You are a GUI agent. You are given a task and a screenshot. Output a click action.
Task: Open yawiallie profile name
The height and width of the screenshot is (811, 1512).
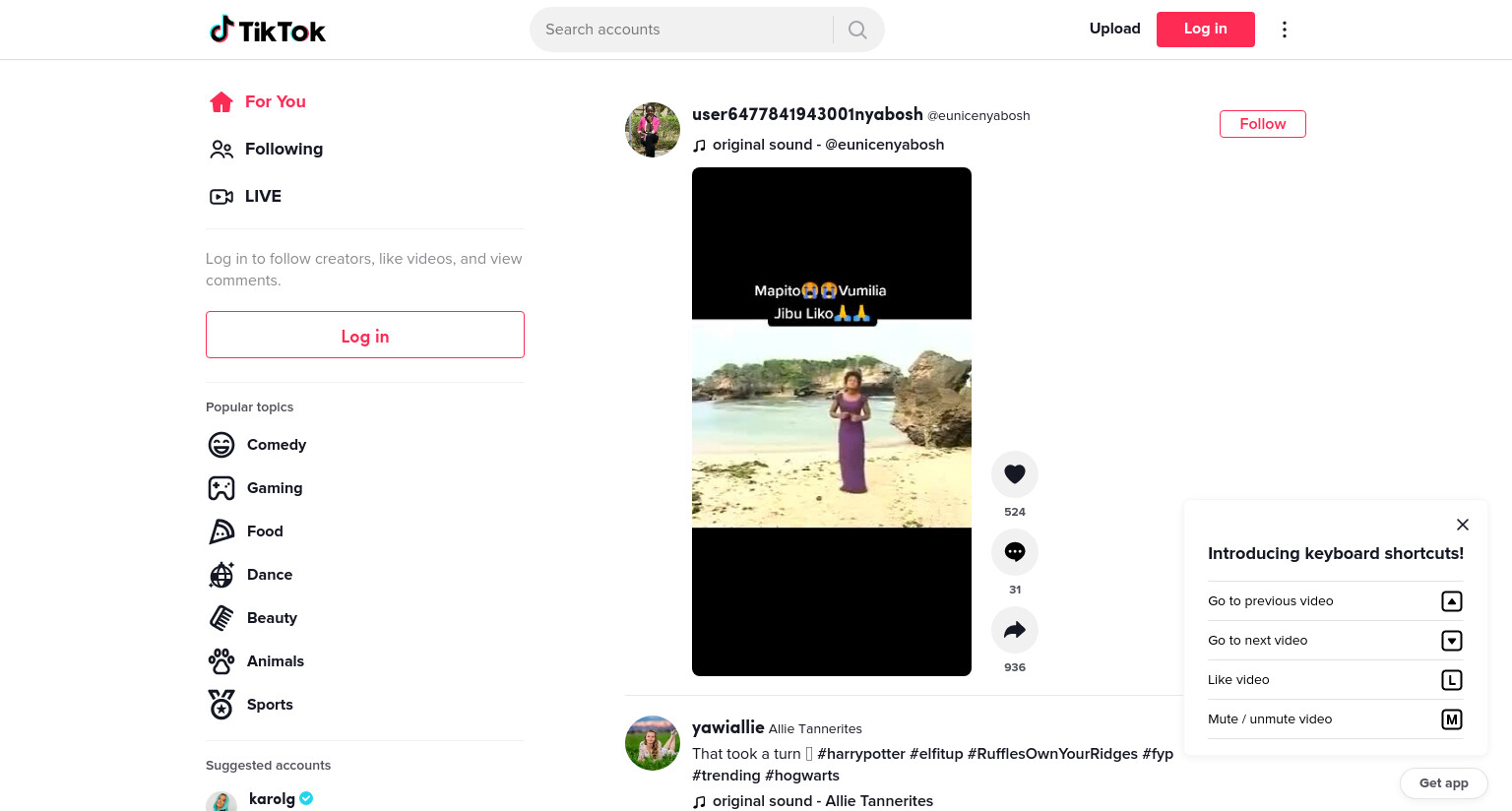pos(727,727)
